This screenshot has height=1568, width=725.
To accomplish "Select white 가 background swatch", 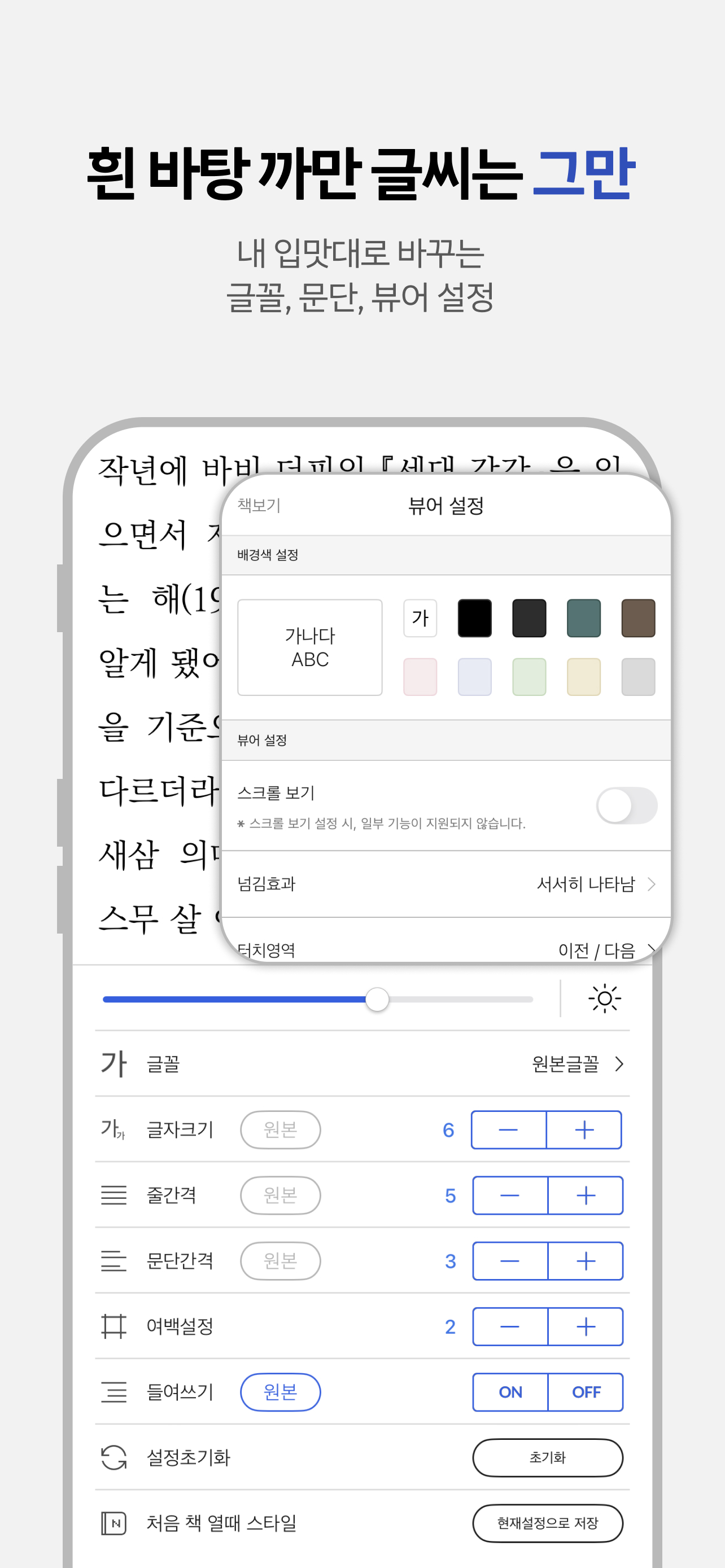I will point(420,618).
